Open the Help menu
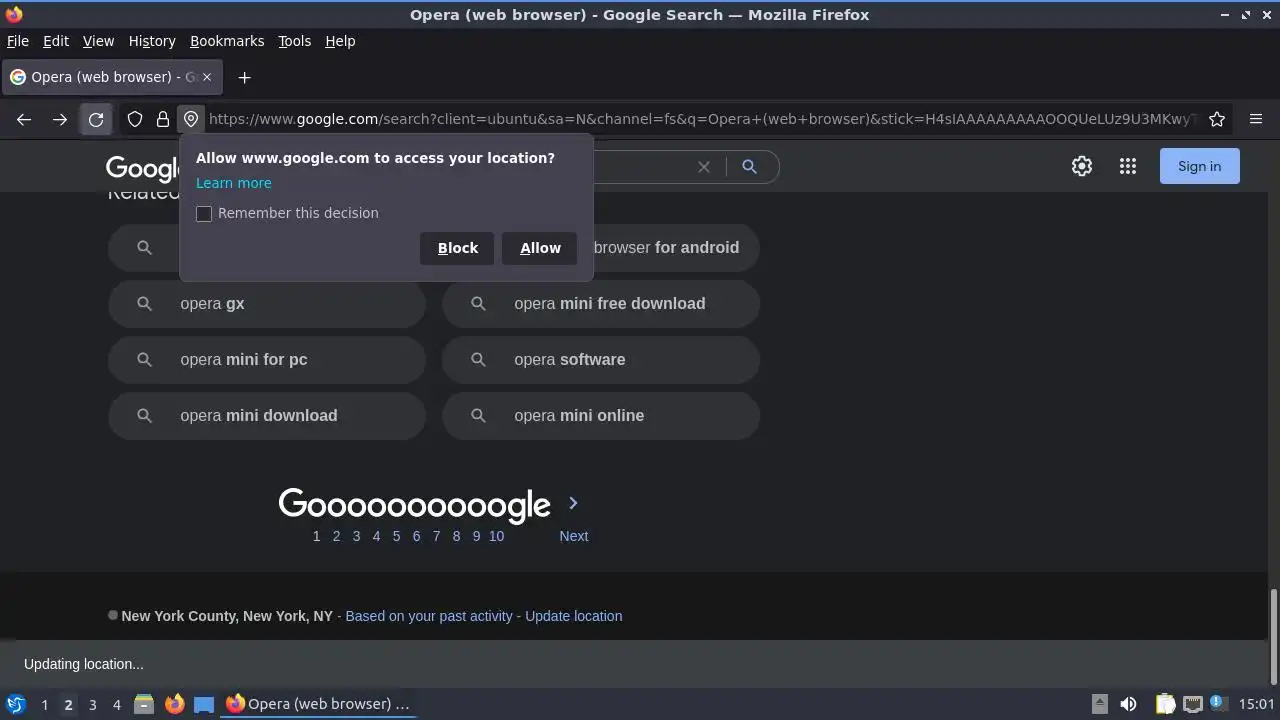1280x720 pixels. (x=340, y=41)
